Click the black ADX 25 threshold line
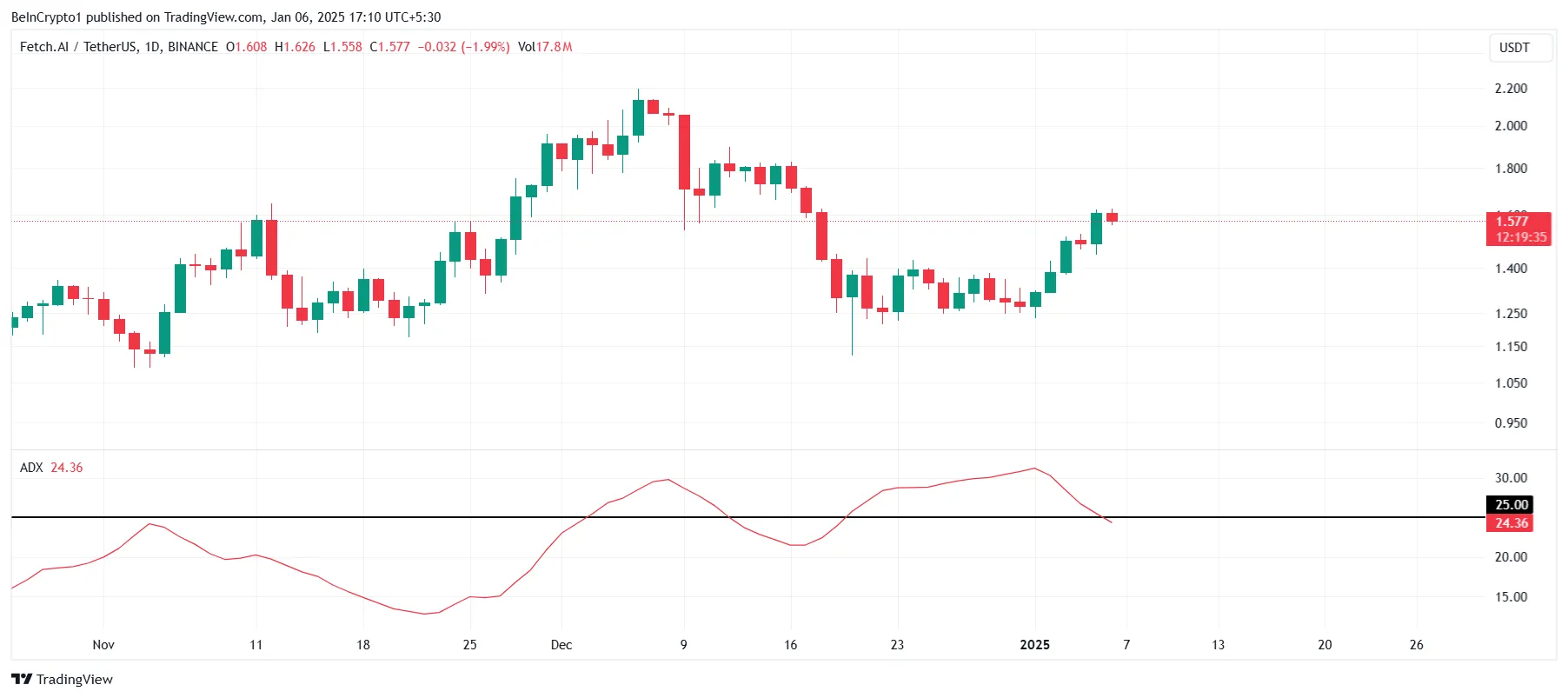The height and width of the screenshot is (698, 1568). tap(747, 517)
